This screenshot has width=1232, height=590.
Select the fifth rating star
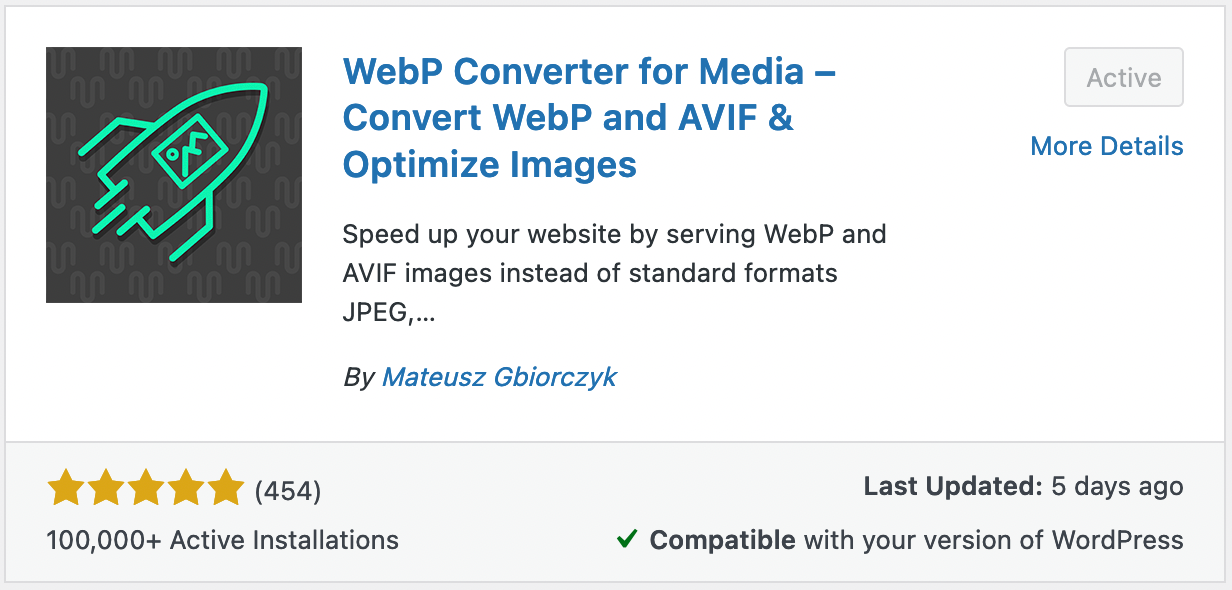tap(225, 489)
